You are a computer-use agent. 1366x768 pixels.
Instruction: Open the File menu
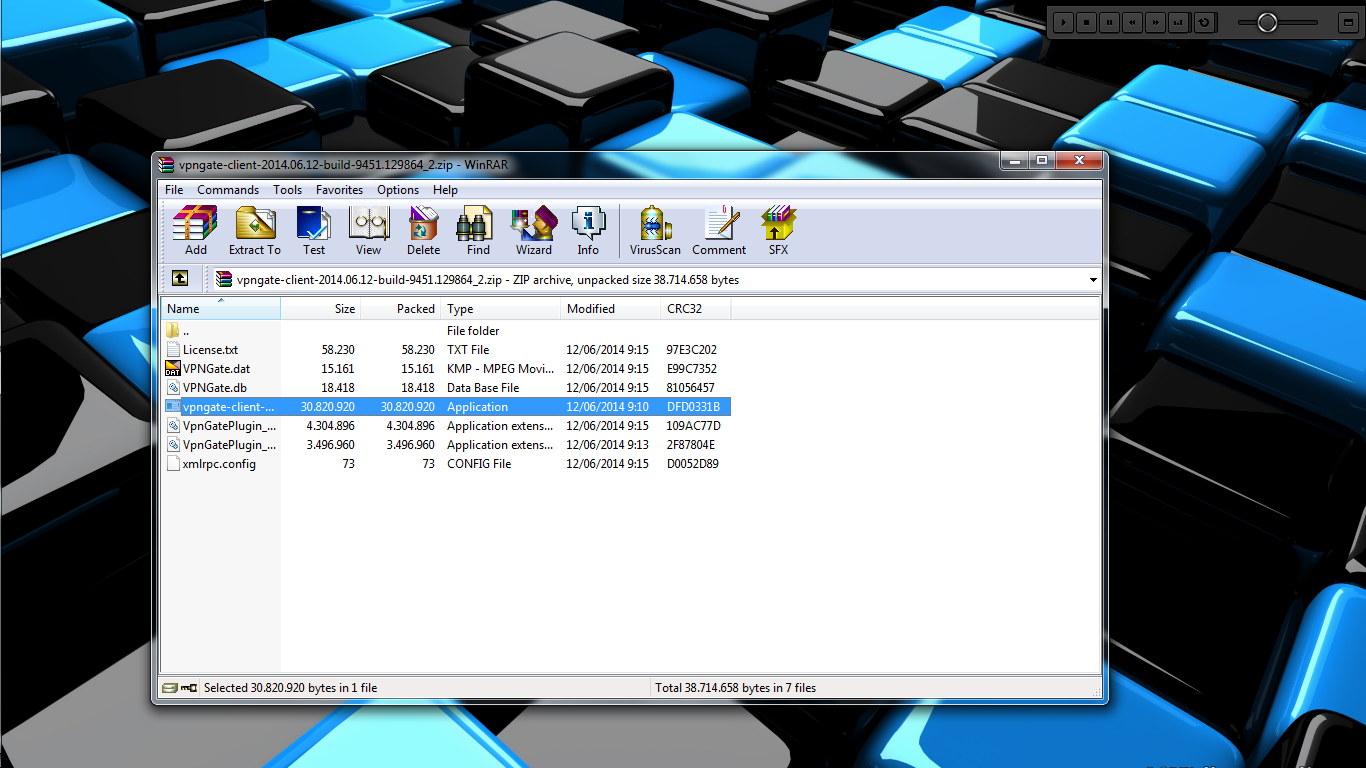click(x=174, y=190)
